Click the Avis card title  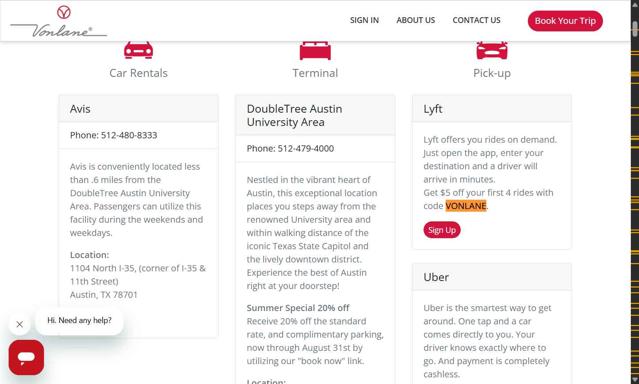click(80, 109)
